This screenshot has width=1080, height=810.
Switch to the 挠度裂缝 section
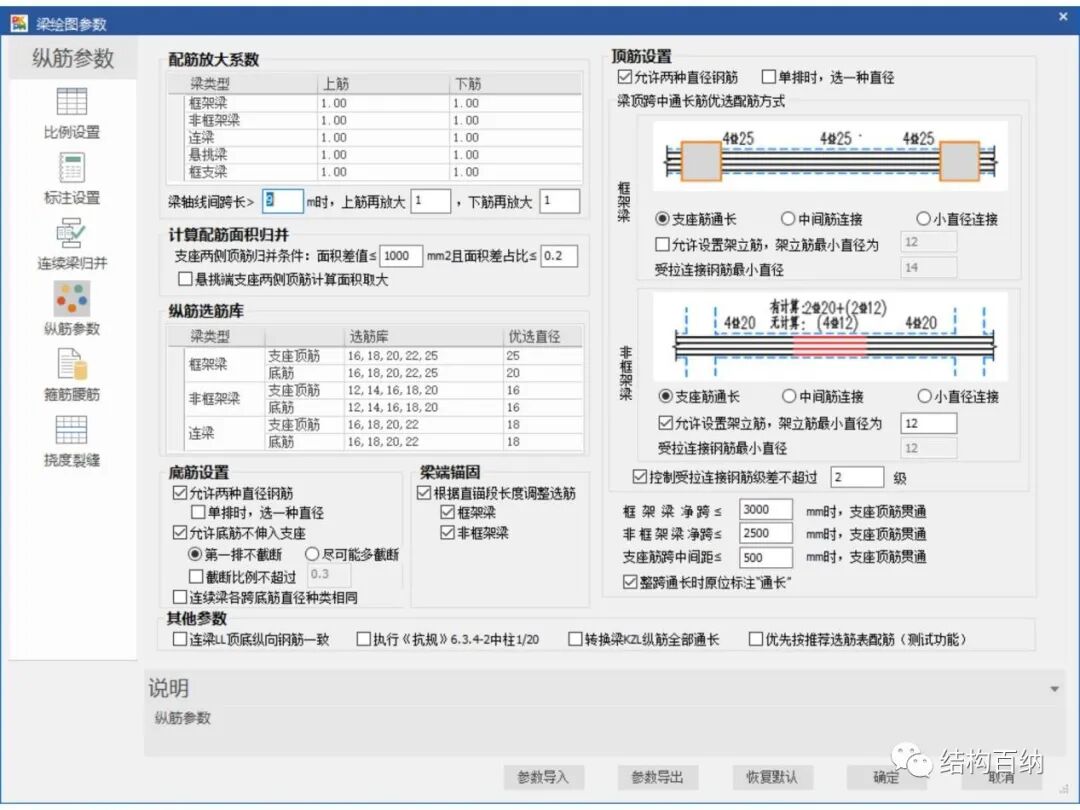[x=71, y=428]
